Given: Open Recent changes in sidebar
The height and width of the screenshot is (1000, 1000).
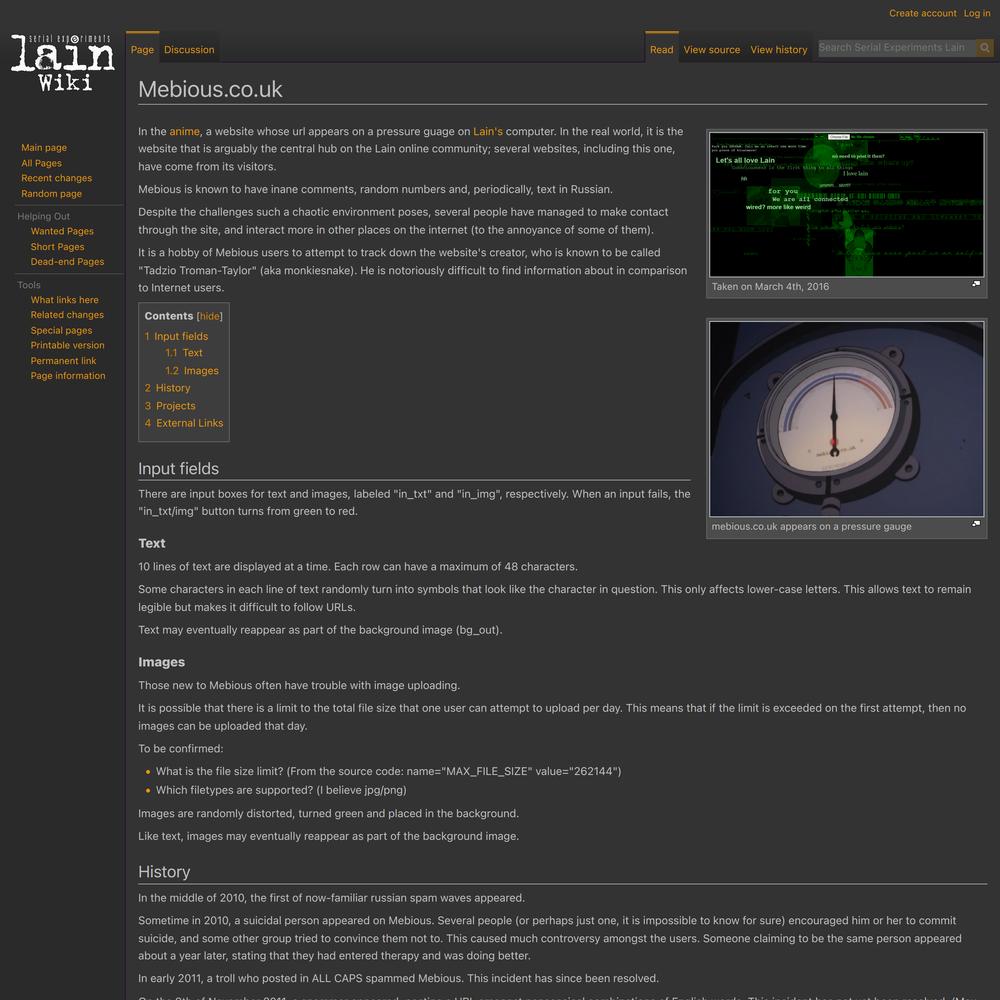Looking at the screenshot, I should coord(56,178).
